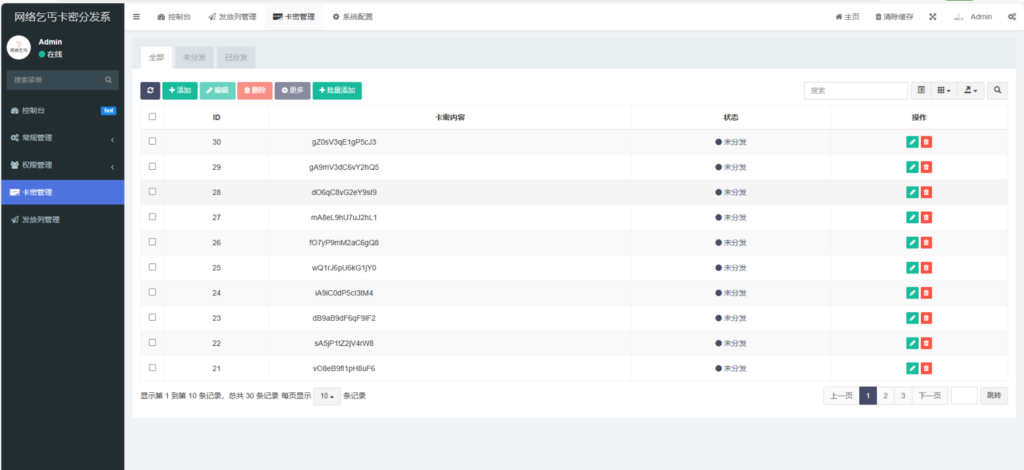Click the red delete icon for row 27
This screenshot has height=470, width=1024.
tap(926, 217)
